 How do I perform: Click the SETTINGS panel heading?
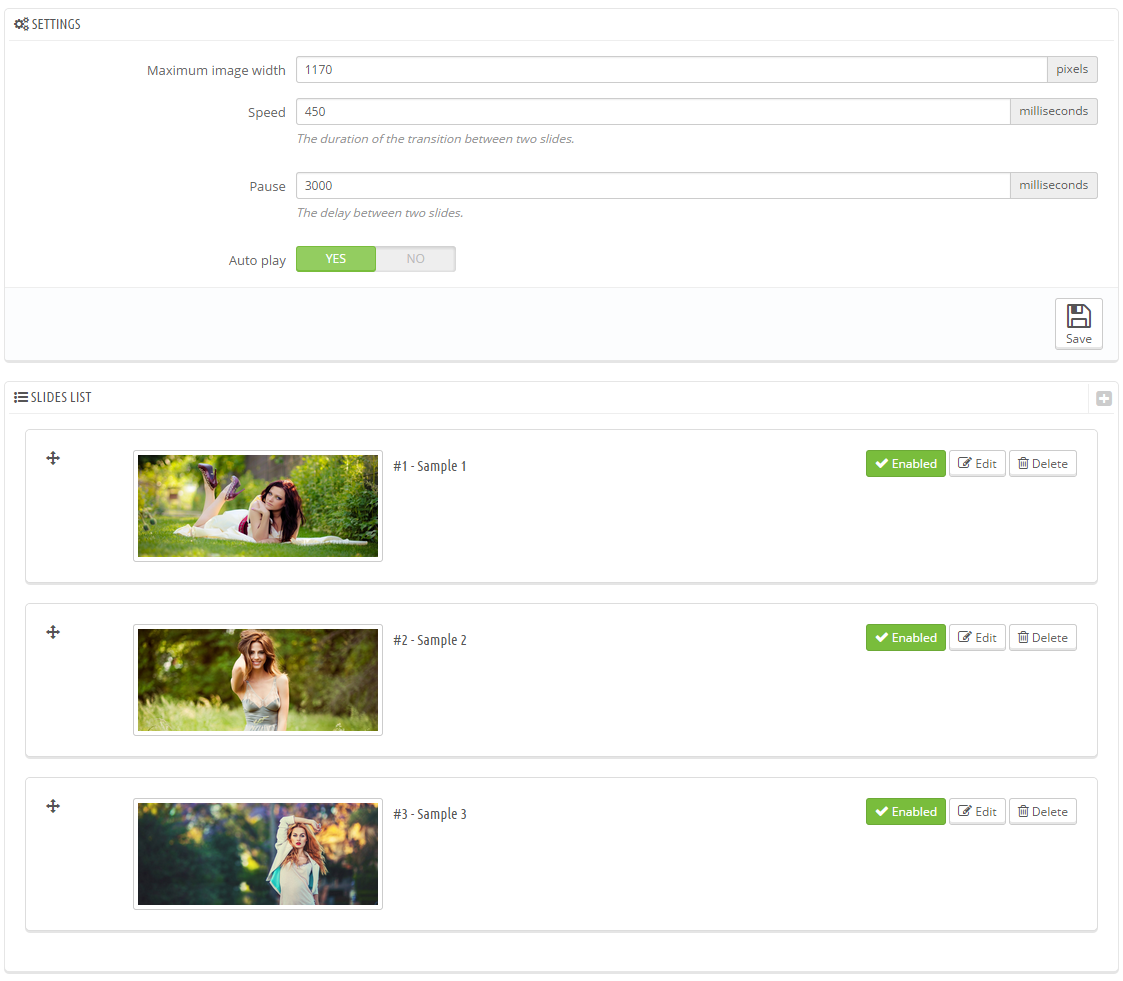[x=56, y=24]
